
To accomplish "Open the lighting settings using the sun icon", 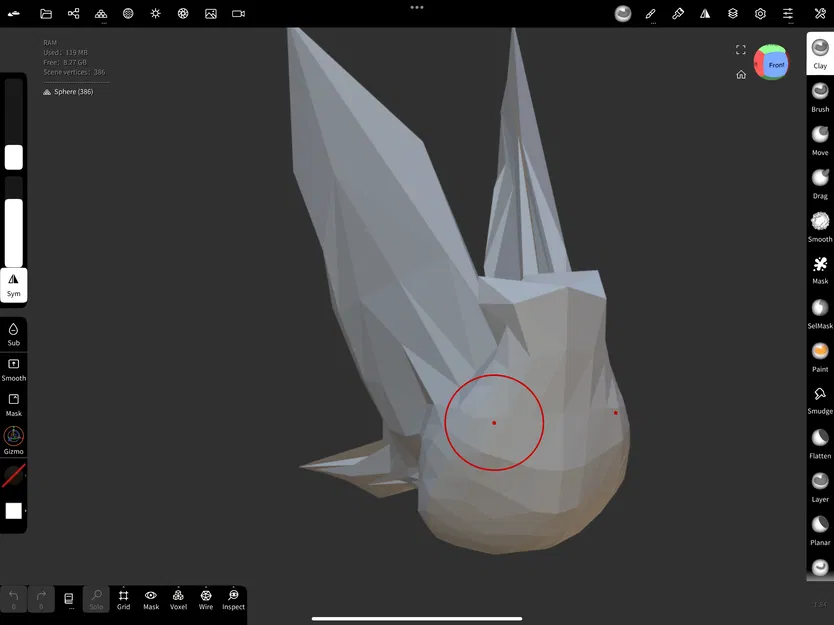I will (154, 13).
